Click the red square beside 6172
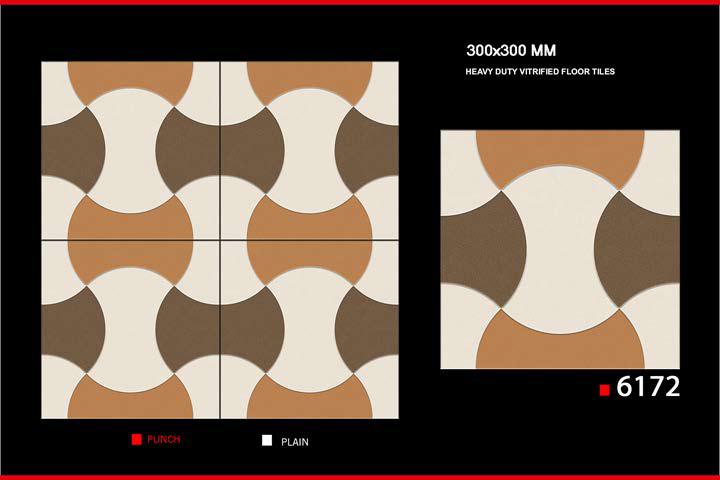Screen dimensions: 720x480 tap(604, 390)
